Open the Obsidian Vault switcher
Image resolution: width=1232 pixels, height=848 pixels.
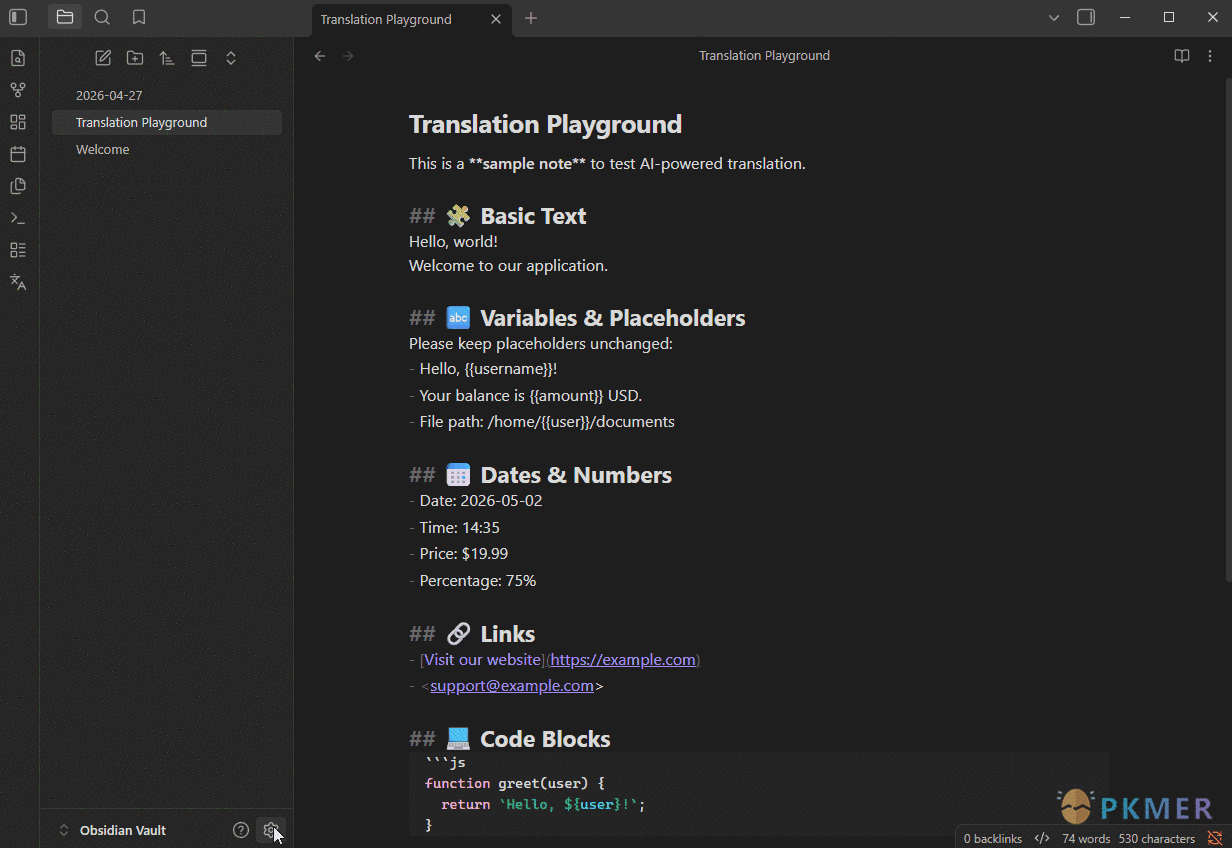pos(112,830)
